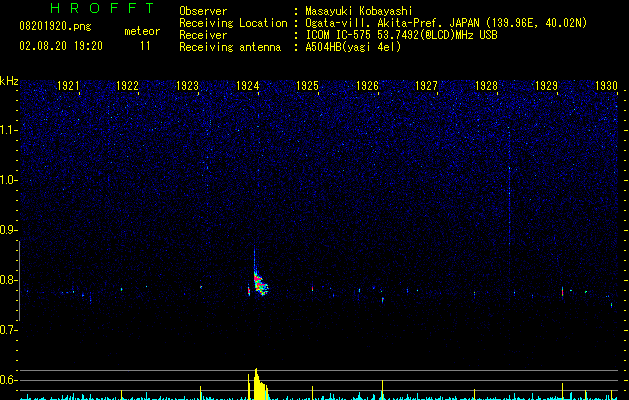Click the 1930 time marker
Viewport: 629px width, 400px height.
[606, 86]
